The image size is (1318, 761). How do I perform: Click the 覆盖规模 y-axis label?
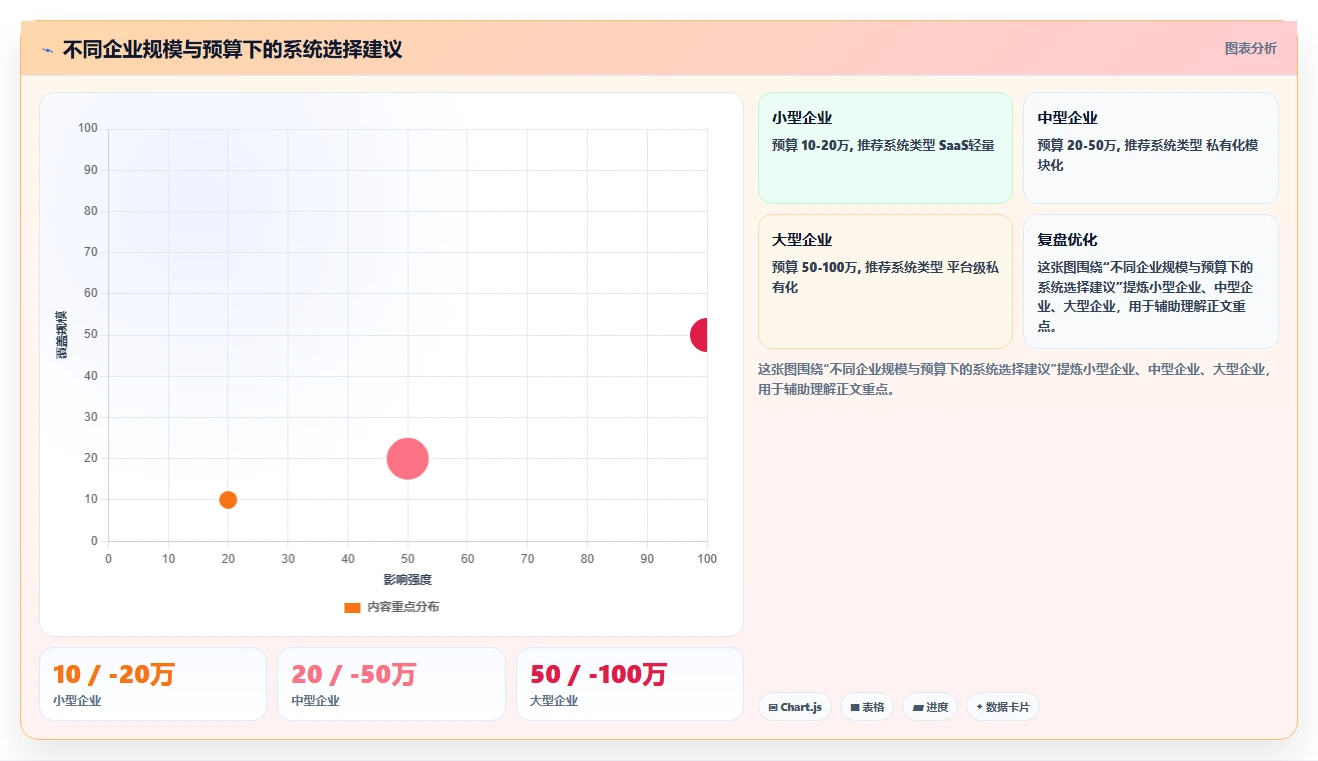pos(61,334)
